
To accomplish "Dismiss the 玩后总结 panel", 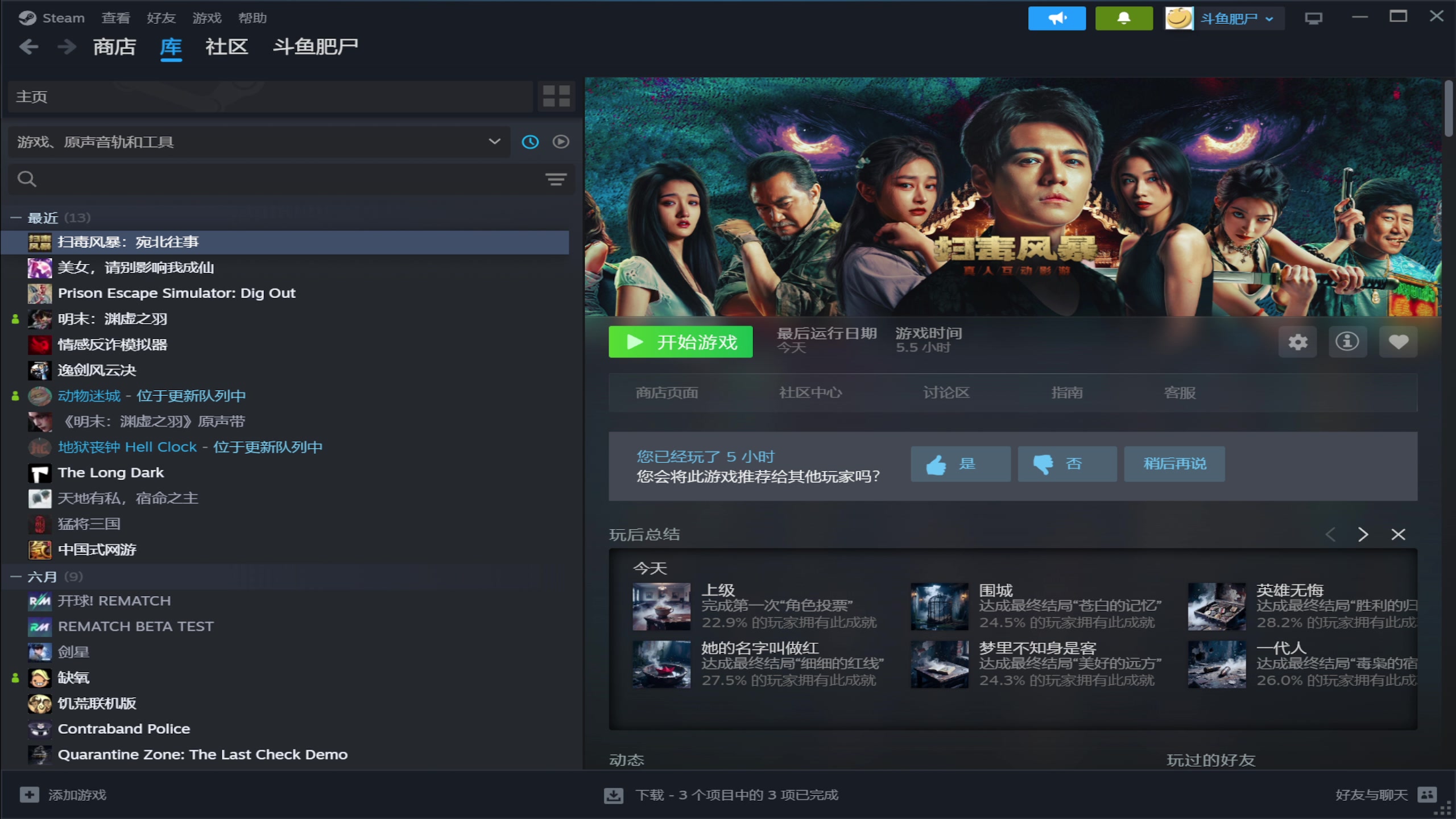I will pyautogui.click(x=1398, y=535).
